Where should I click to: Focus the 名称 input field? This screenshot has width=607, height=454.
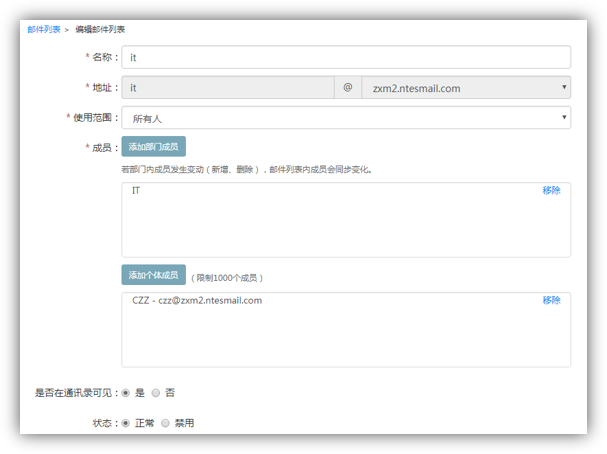(x=345, y=57)
